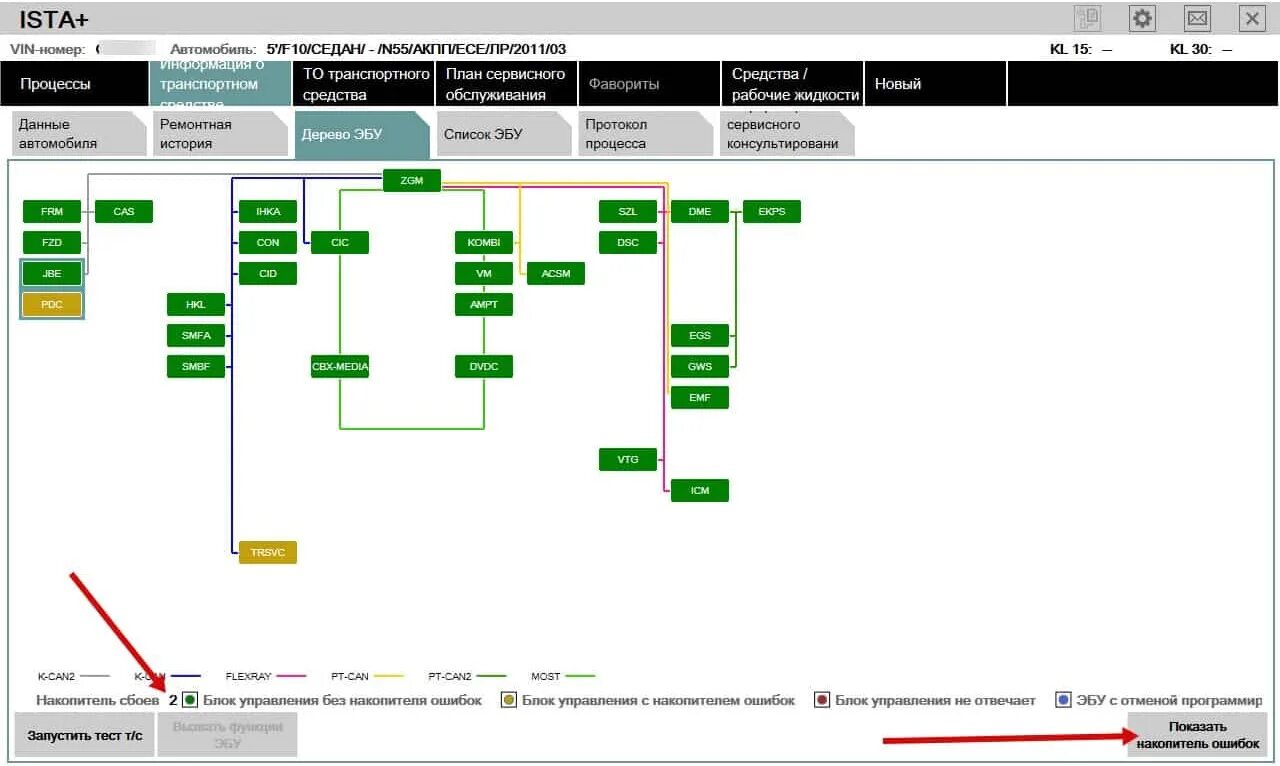Switch to Список ЭБУ tab
The image size is (1280, 766).
point(504,134)
